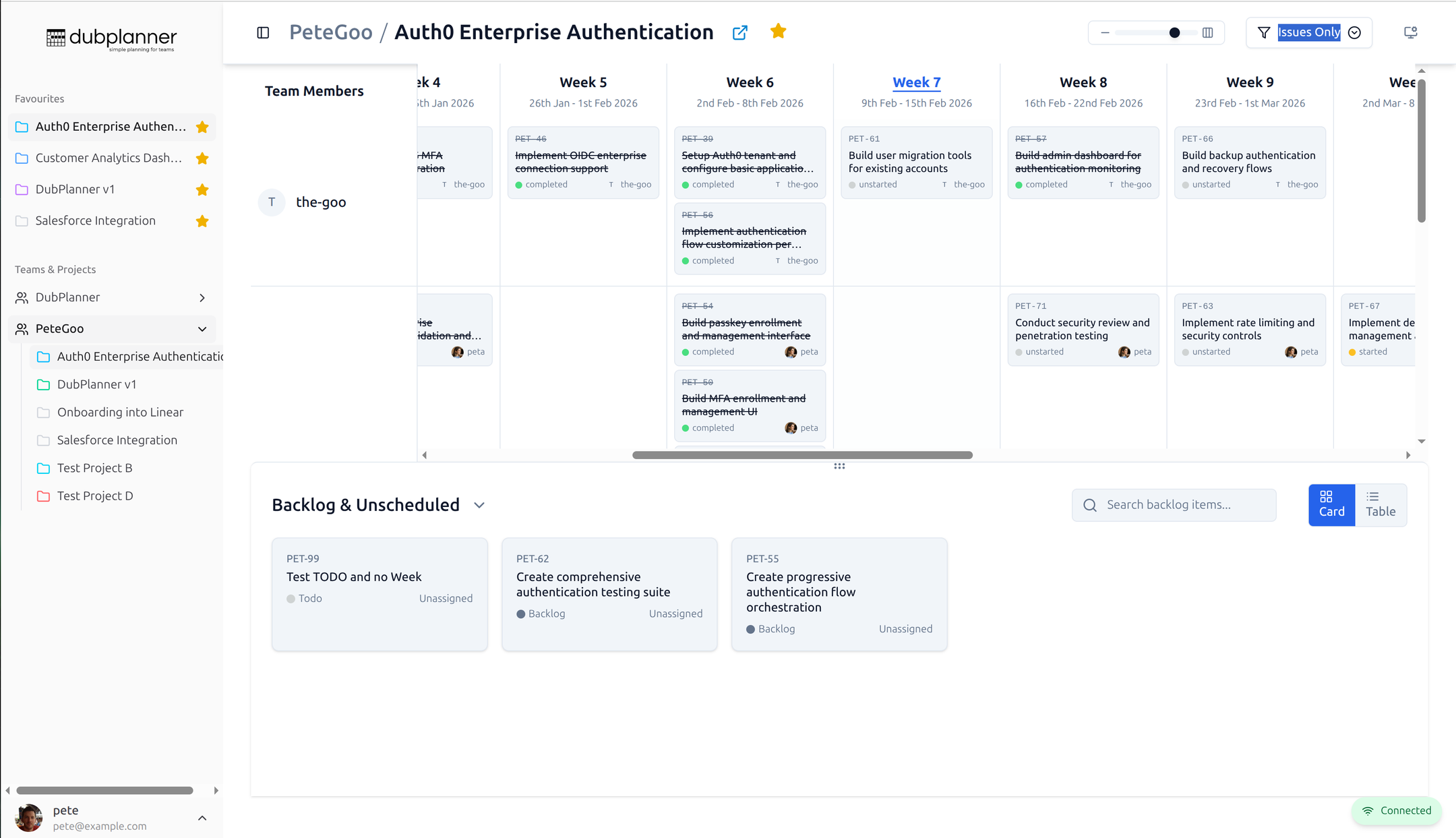
Task: Open the Backlog & Unscheduled dropdown
Action: click(479, 504)
